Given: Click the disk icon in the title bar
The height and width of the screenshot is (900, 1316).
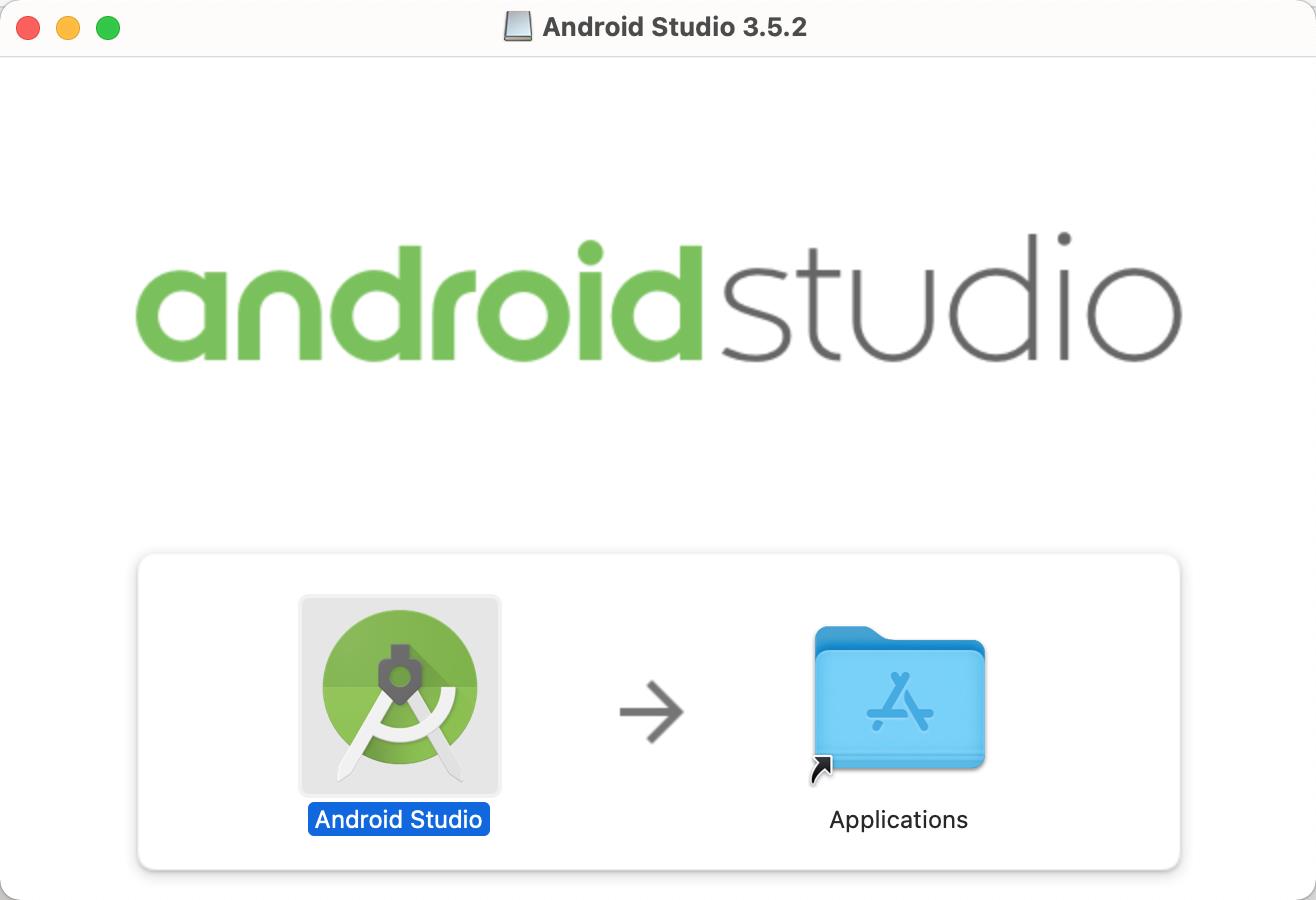Looking at the screenshot, I should click(518, 27).
